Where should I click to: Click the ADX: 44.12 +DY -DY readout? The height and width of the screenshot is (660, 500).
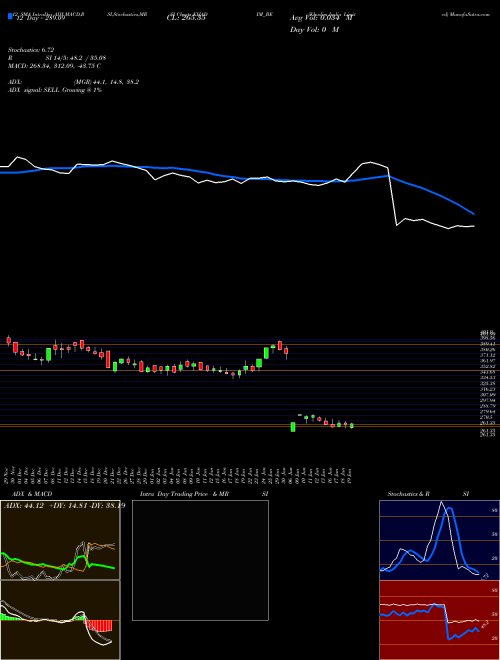(64, 506)
